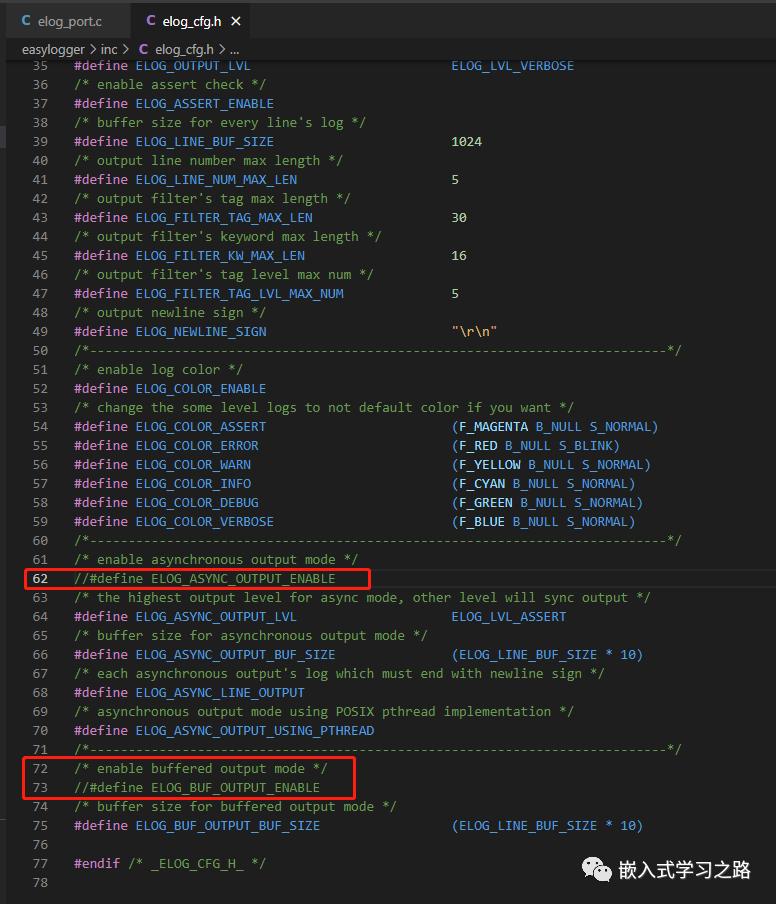Viewport: 776px width, 904px height.
Task: Click the ELOG_FILTER_TAG_LVL_MAX_NUM macro
Action: click(239, 293)
